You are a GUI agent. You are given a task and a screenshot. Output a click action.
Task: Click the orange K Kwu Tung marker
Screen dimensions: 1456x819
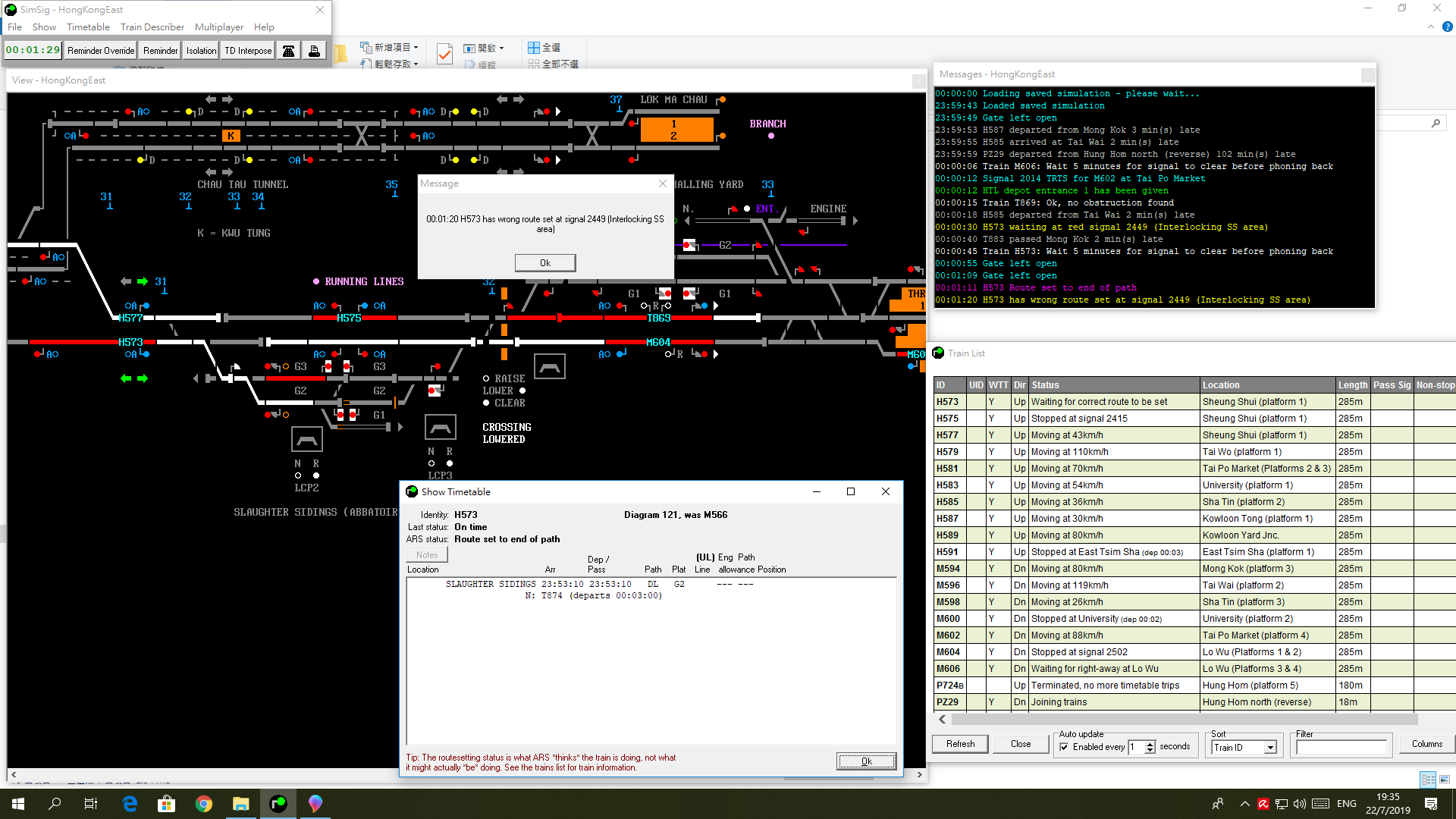point(231,136)
